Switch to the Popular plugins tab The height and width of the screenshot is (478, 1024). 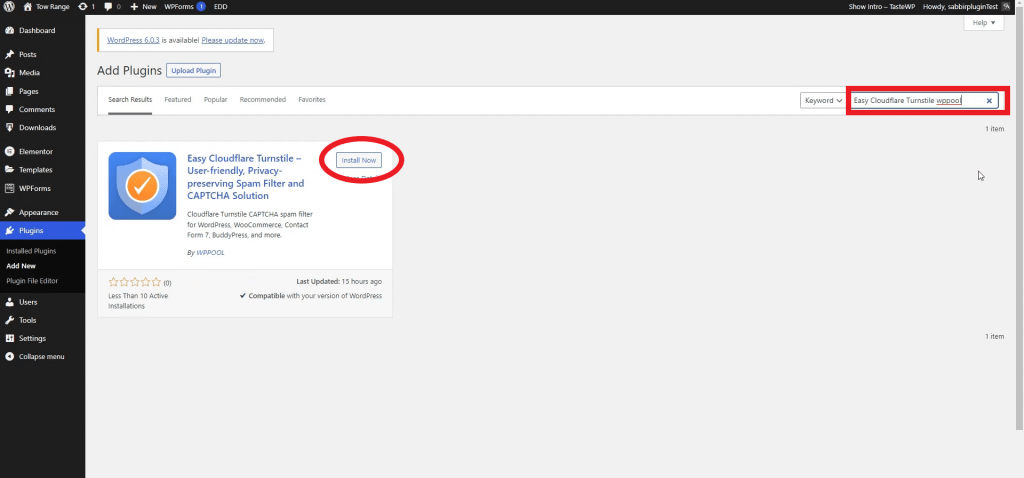pos(216,100)
